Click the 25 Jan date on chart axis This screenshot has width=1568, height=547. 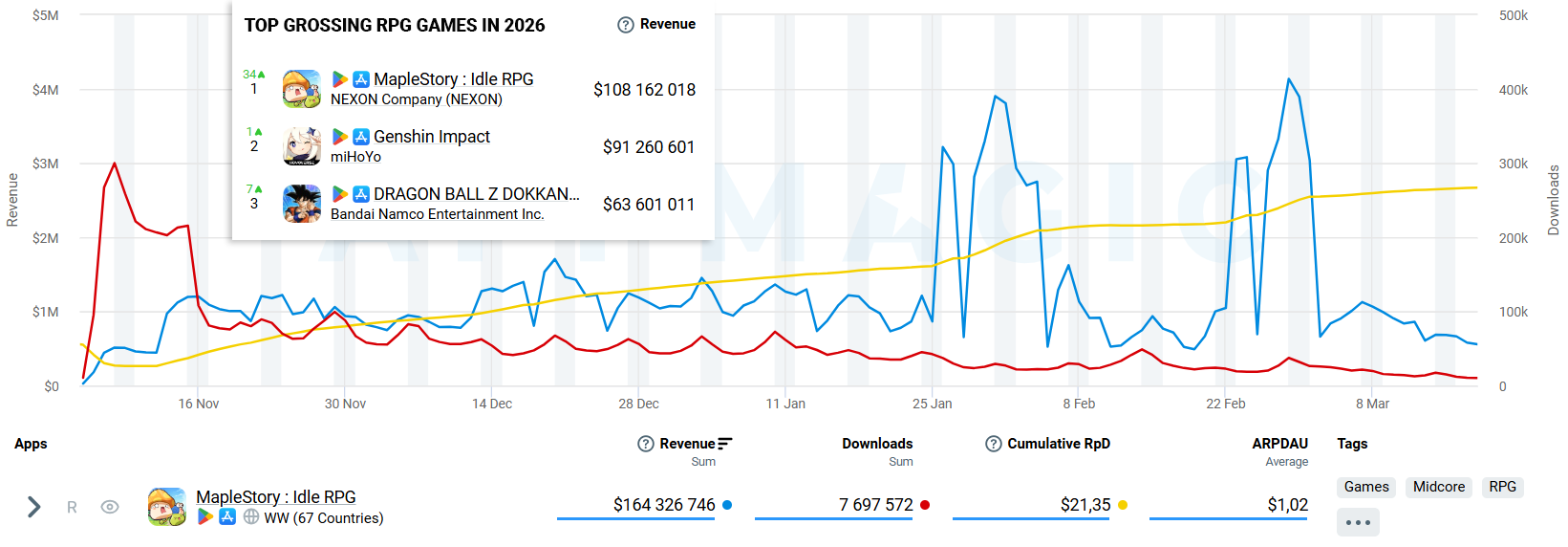click(933, 404)
